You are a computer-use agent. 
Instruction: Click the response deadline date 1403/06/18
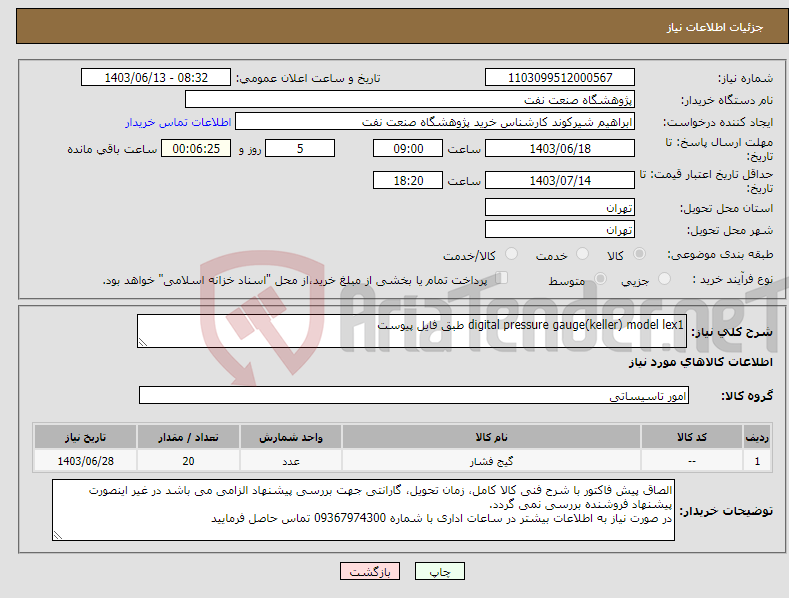(560, 148)
